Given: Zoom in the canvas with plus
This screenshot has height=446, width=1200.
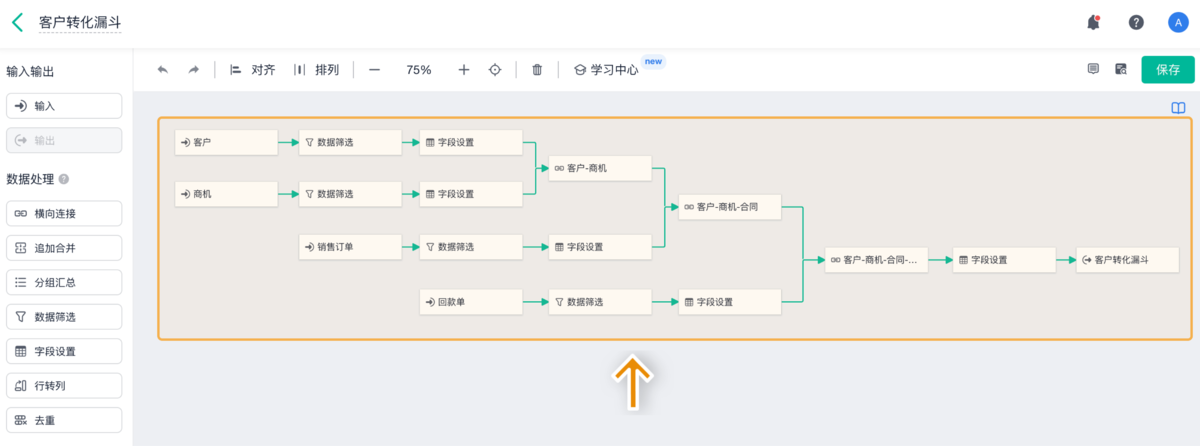Looking at the screenshot, I should 464,70.
